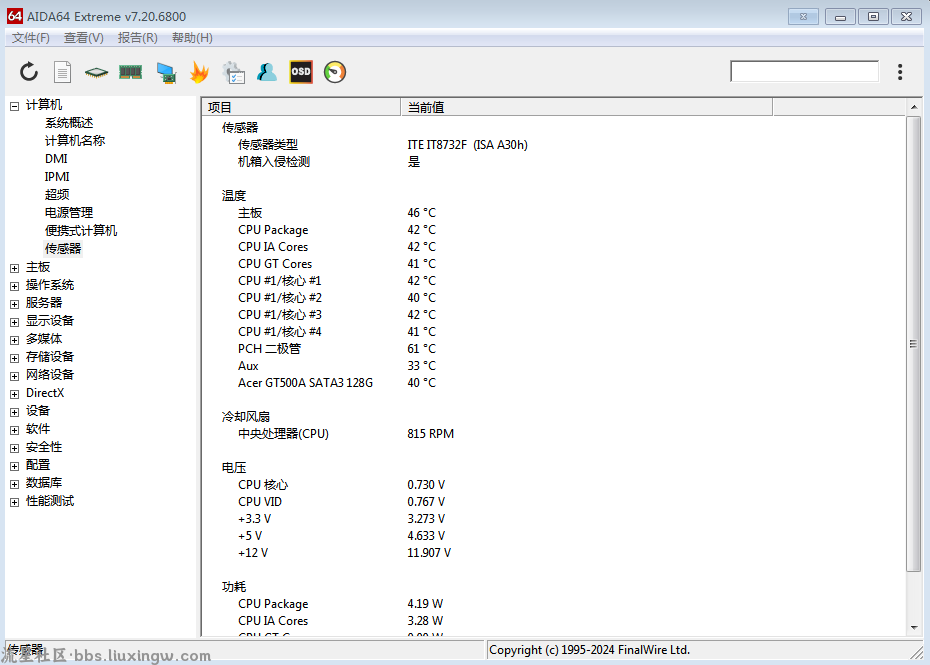The image size is (930, 665).
Task: Select the CPU VID row
Action: tap(555, 502)
